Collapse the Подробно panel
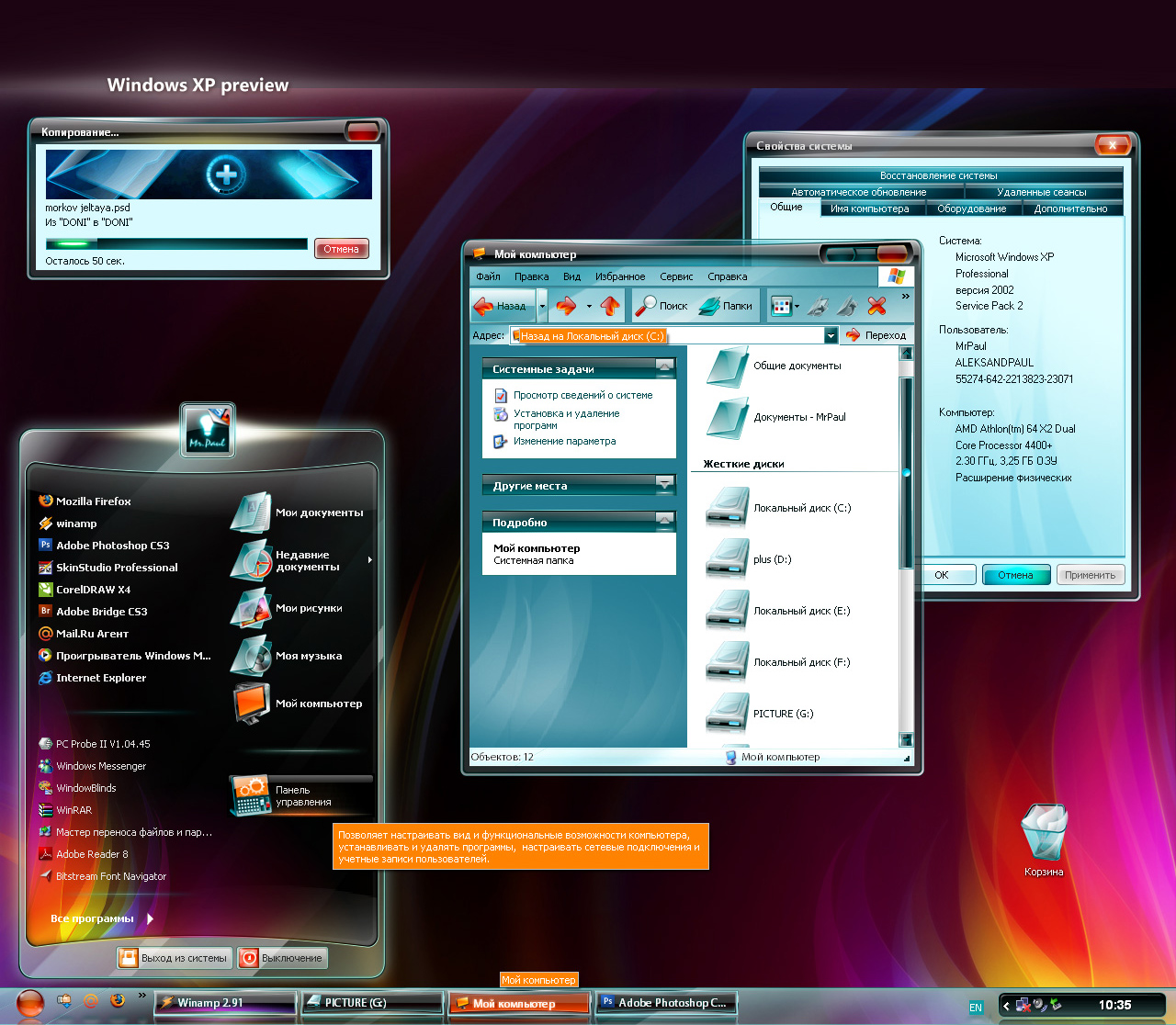 [665, 521]
